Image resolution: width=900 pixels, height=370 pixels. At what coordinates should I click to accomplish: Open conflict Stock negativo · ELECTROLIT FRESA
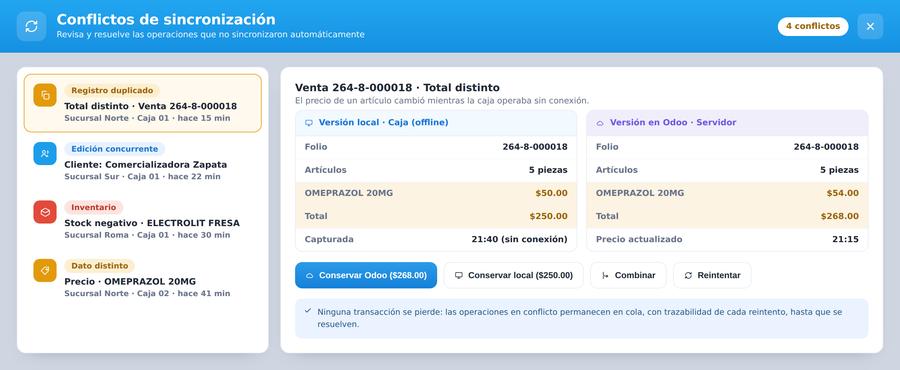[142, 220]
